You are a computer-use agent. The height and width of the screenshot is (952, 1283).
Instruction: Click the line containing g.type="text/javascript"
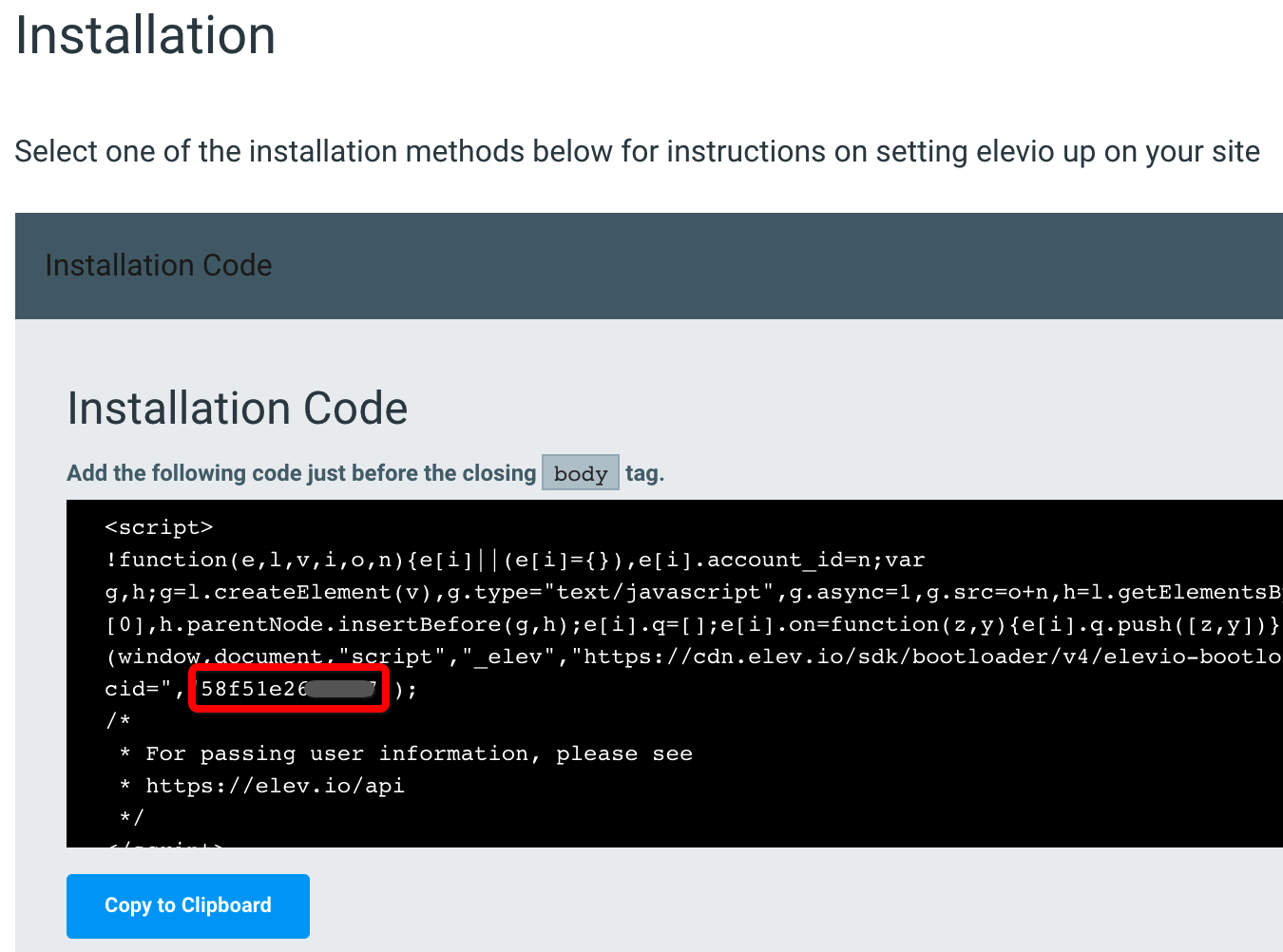tap(694, 592)
